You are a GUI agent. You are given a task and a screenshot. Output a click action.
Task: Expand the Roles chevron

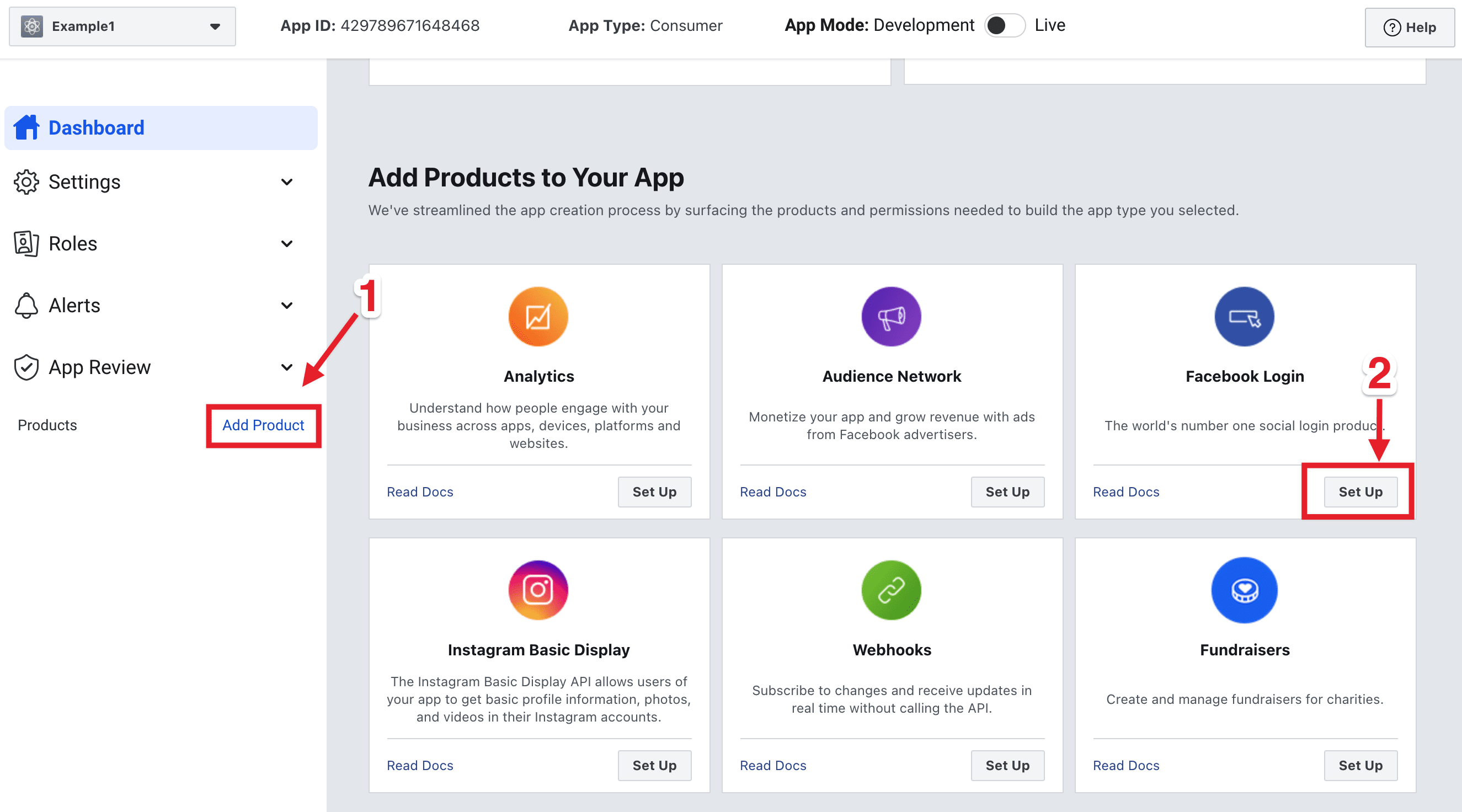coord(287,244)
